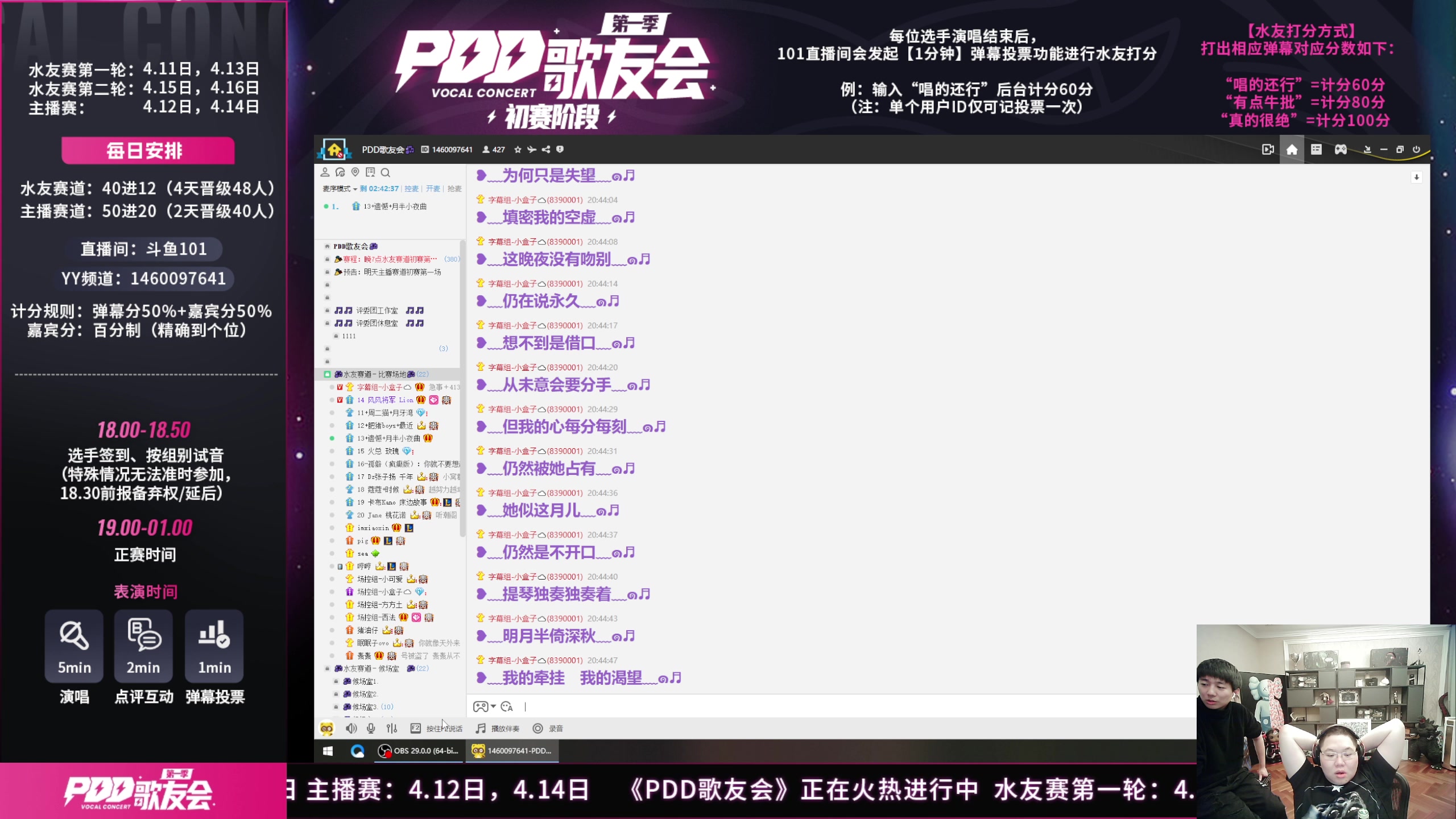This screenshot has width=1456, height=819.
Task: Click the emoji icon next to the chat input
Action: click(507, 707)
